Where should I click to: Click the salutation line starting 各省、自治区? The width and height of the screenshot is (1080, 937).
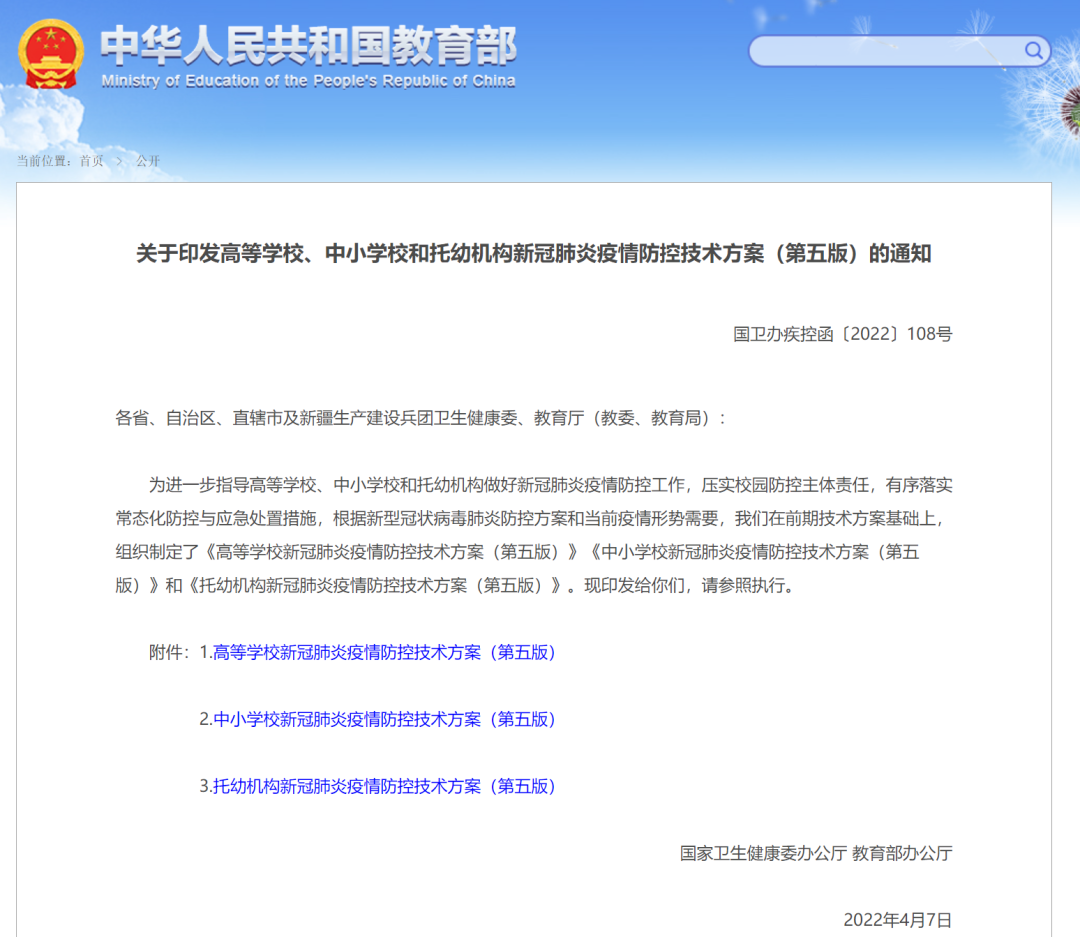tap(421, 418)
